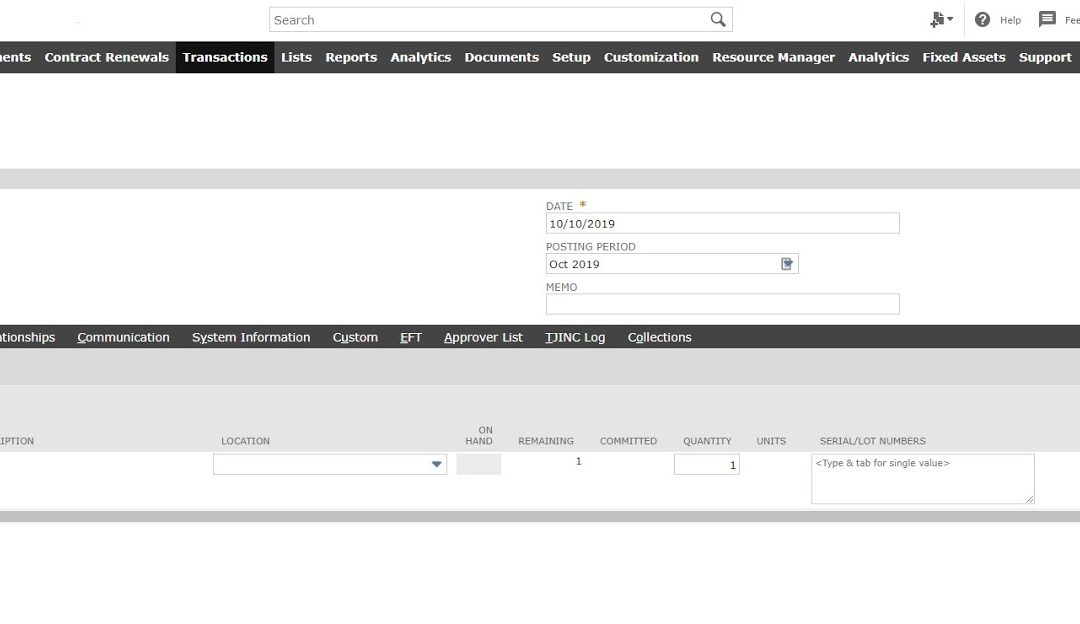Viewport: 1080px width, 624px height.
Task: Switch to the System Information subtab
Action: pyautogui.click(x=251, y=337)
